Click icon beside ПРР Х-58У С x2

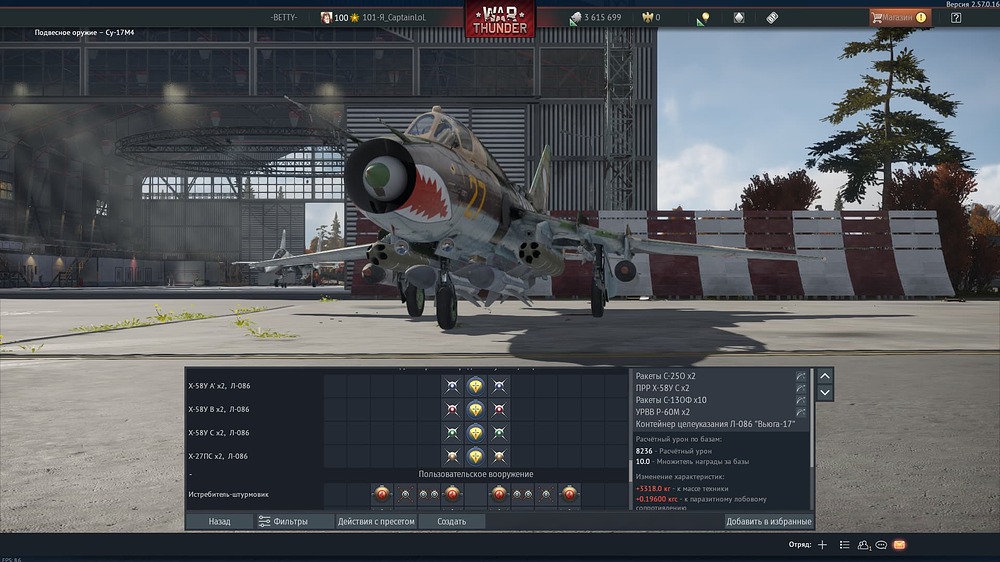point(801,388)
